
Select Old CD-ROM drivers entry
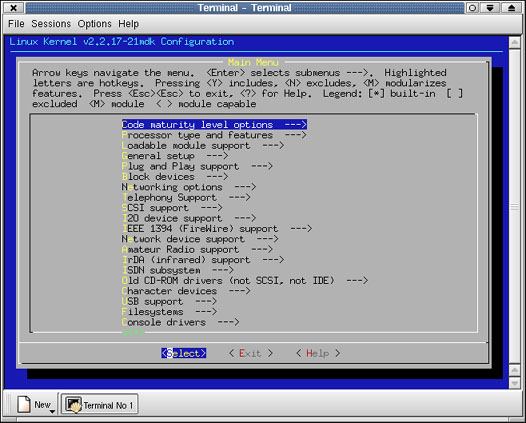tap(245, 281)
